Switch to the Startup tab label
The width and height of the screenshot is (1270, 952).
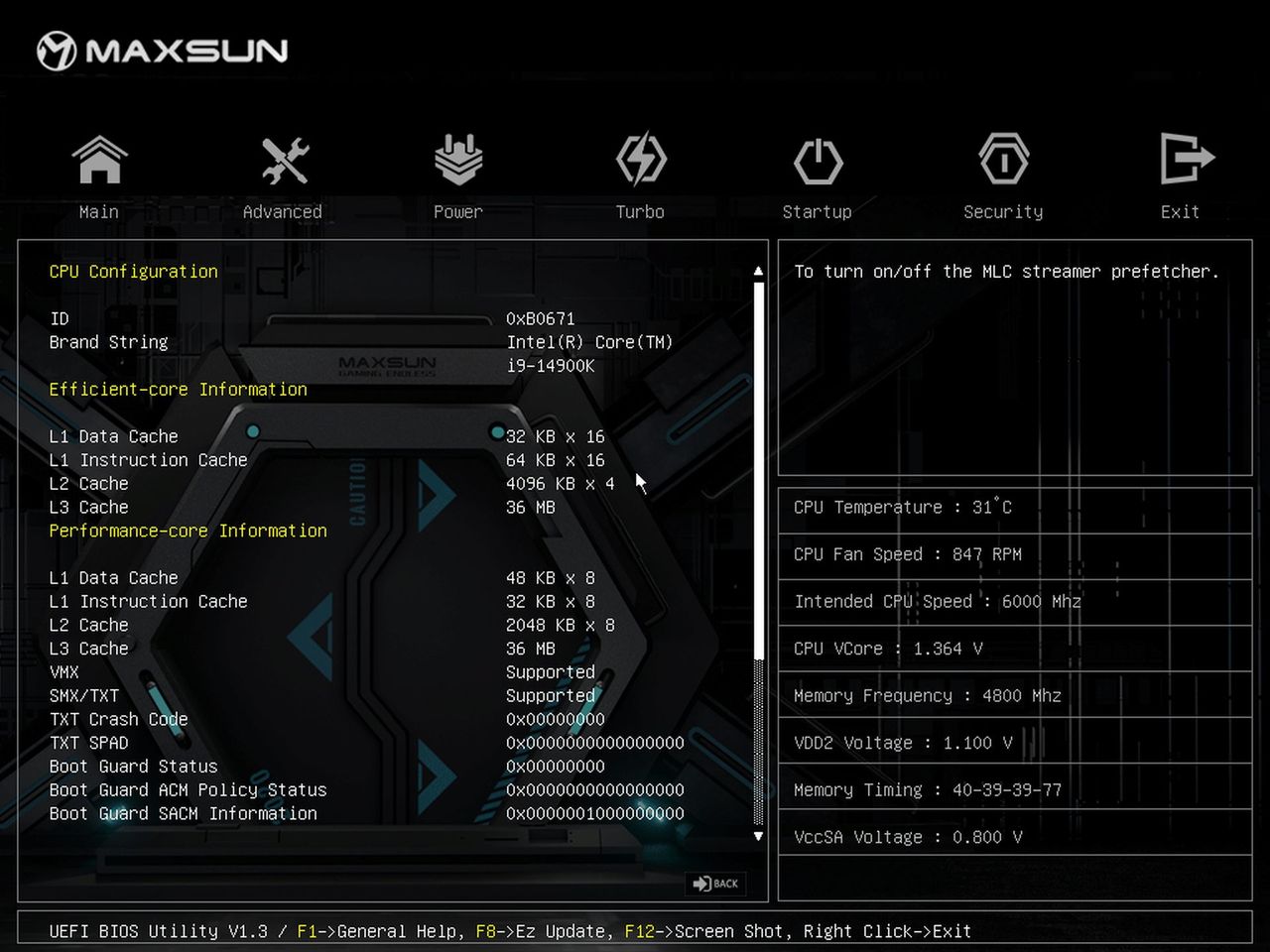click(818, 211)
